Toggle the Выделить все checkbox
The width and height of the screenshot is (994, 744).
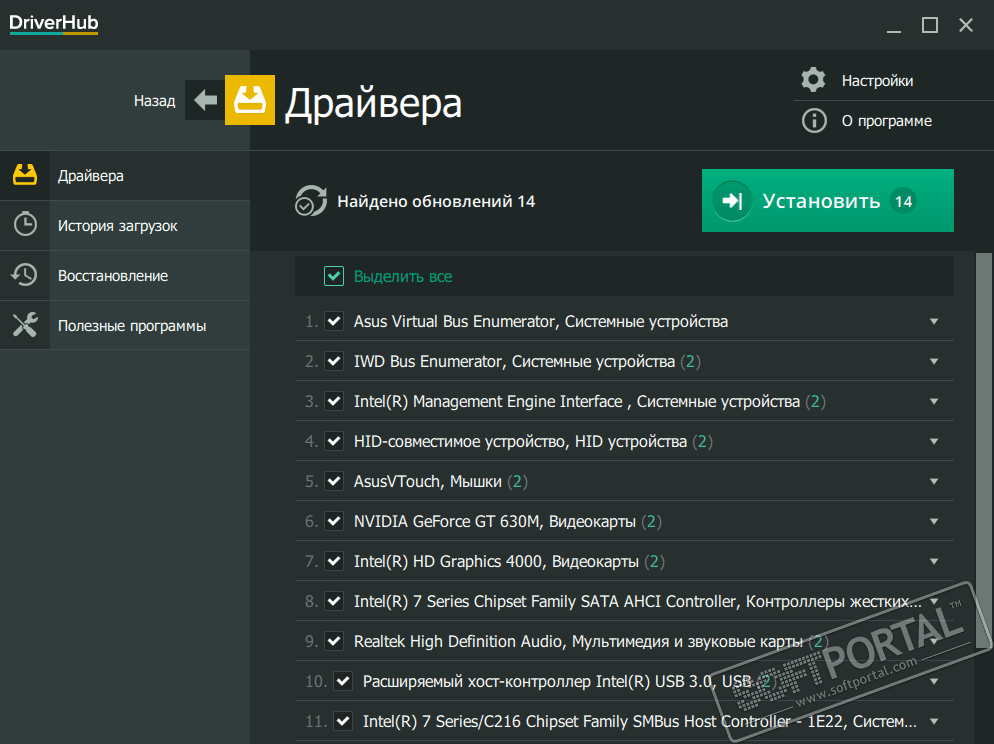tap(334, 276)
